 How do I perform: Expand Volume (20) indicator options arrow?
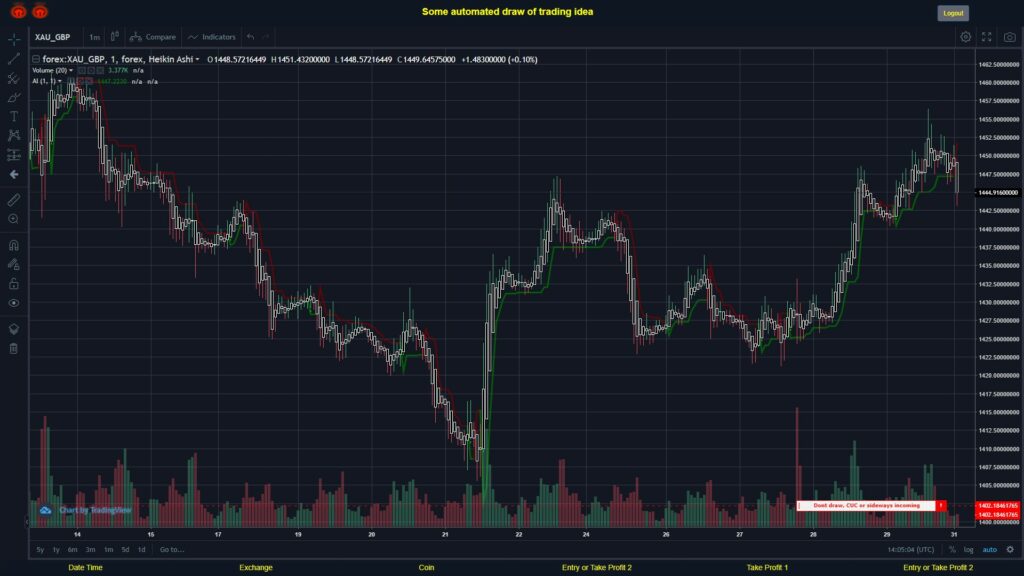[71, 71]
